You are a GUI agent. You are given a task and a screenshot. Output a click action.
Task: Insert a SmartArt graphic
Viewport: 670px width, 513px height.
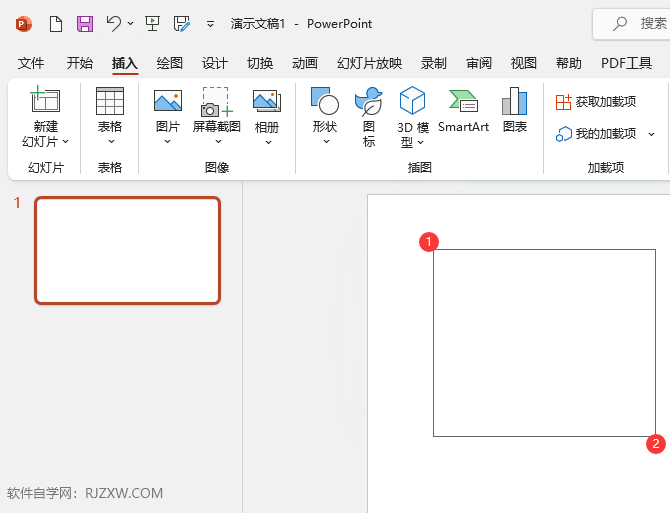[x=463, y=101]
